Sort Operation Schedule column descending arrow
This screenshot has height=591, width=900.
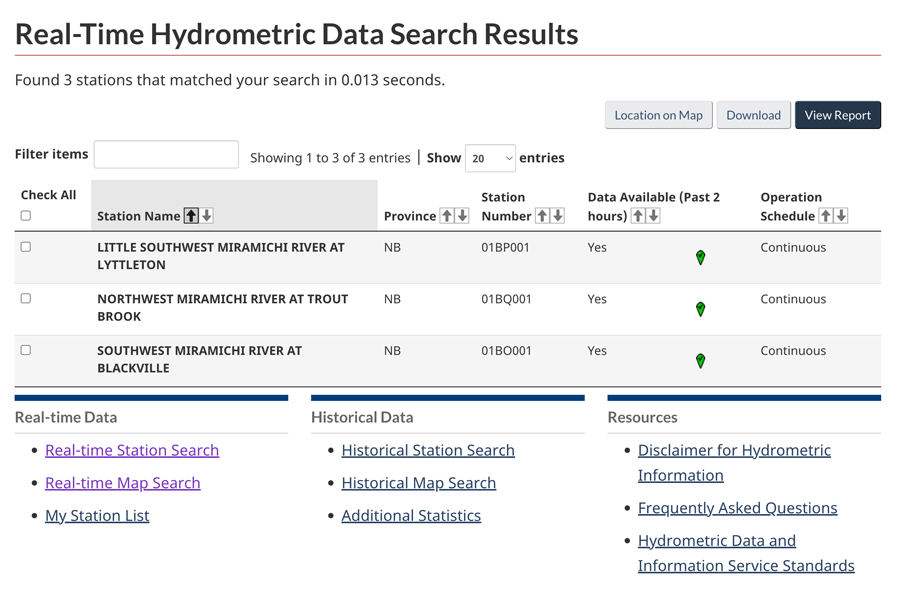[x=841, y=216]
